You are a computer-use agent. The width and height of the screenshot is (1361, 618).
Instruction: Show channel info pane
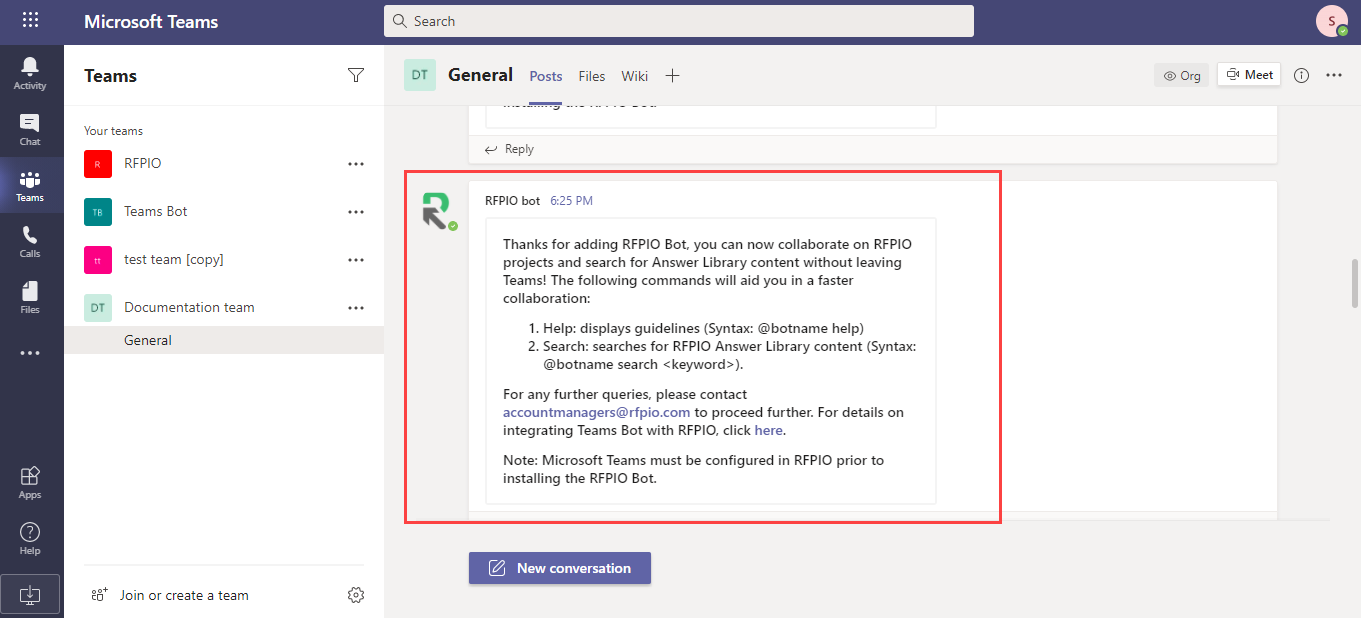pos(1301,75)
